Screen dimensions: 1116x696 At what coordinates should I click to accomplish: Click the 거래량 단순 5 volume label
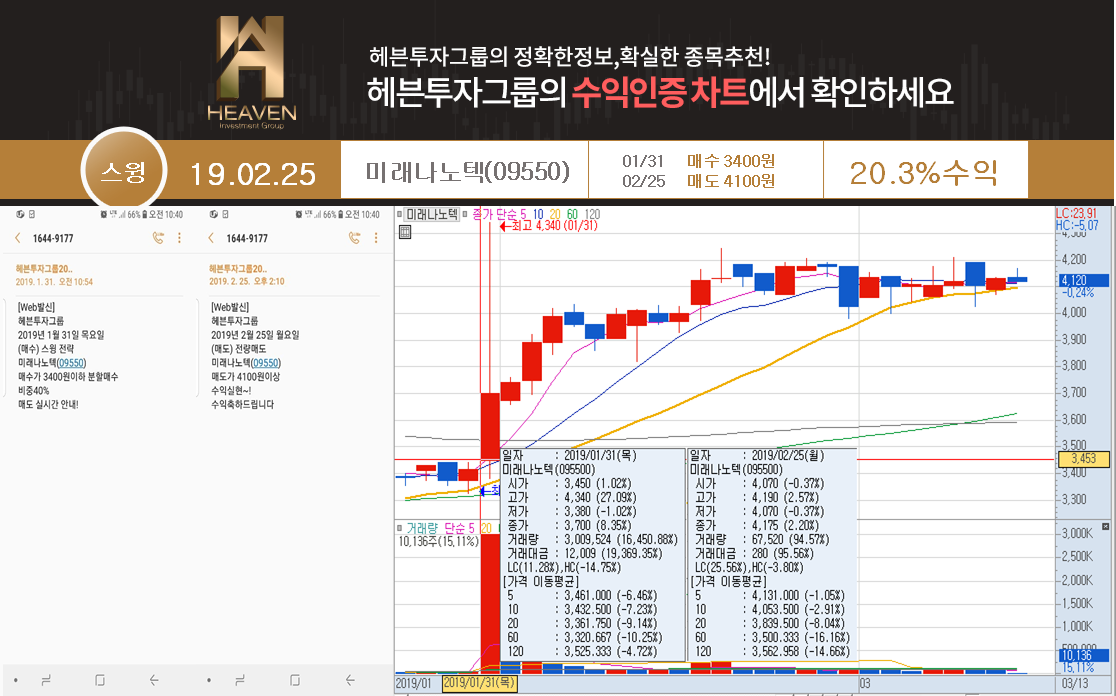(x=440, y=528)
